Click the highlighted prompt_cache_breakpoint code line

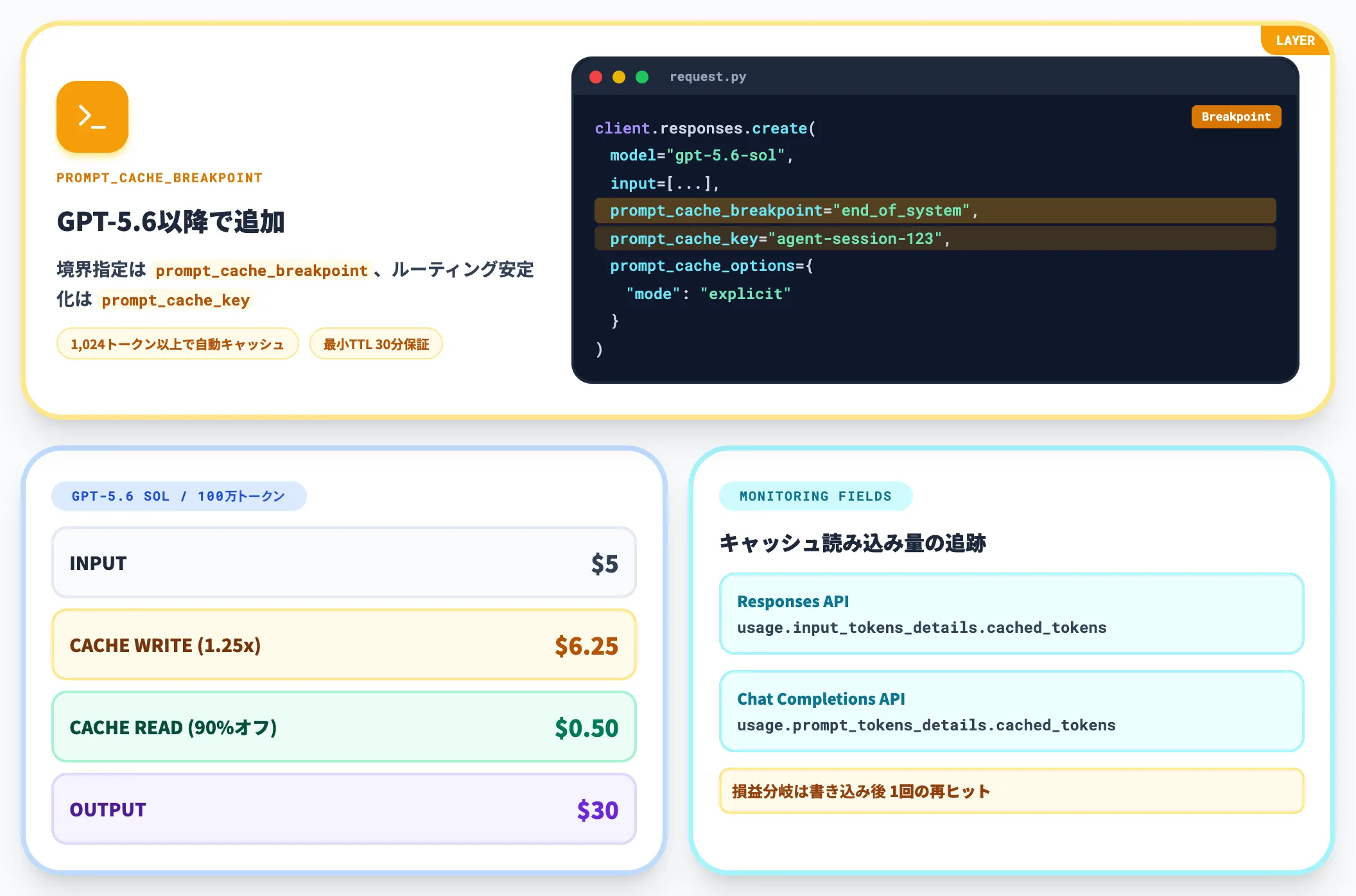pyautogui.click(x=935, y=211)
